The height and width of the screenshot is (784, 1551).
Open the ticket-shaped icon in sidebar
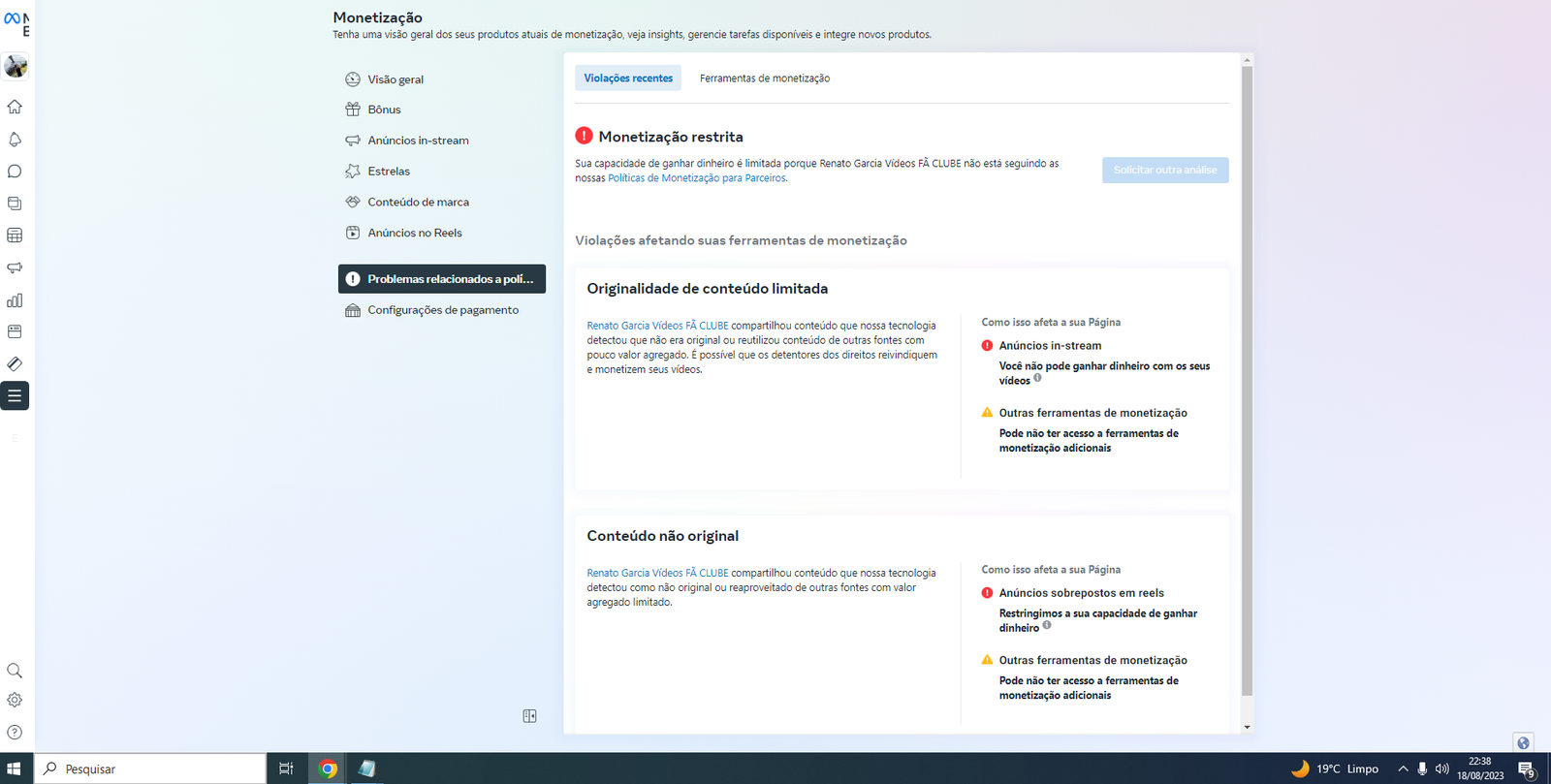click(15, 363)
